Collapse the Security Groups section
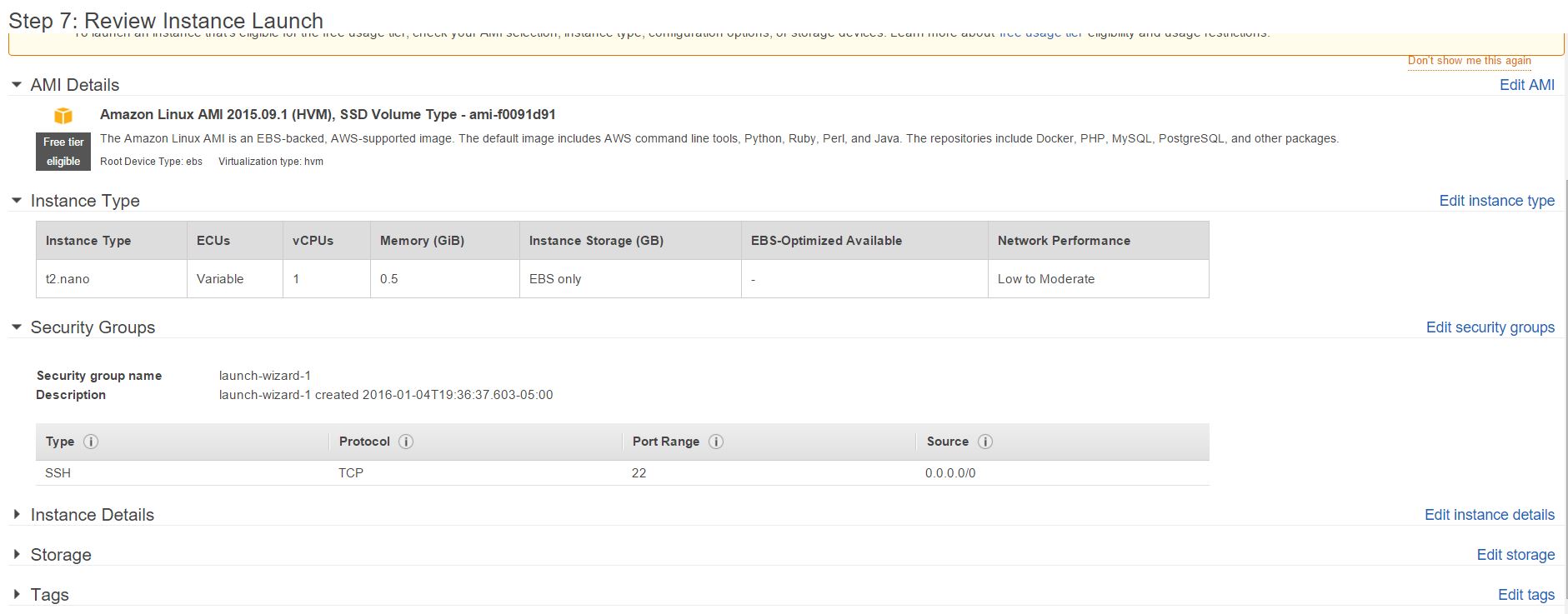The image size is (1568, 614). tap(17, 327)
